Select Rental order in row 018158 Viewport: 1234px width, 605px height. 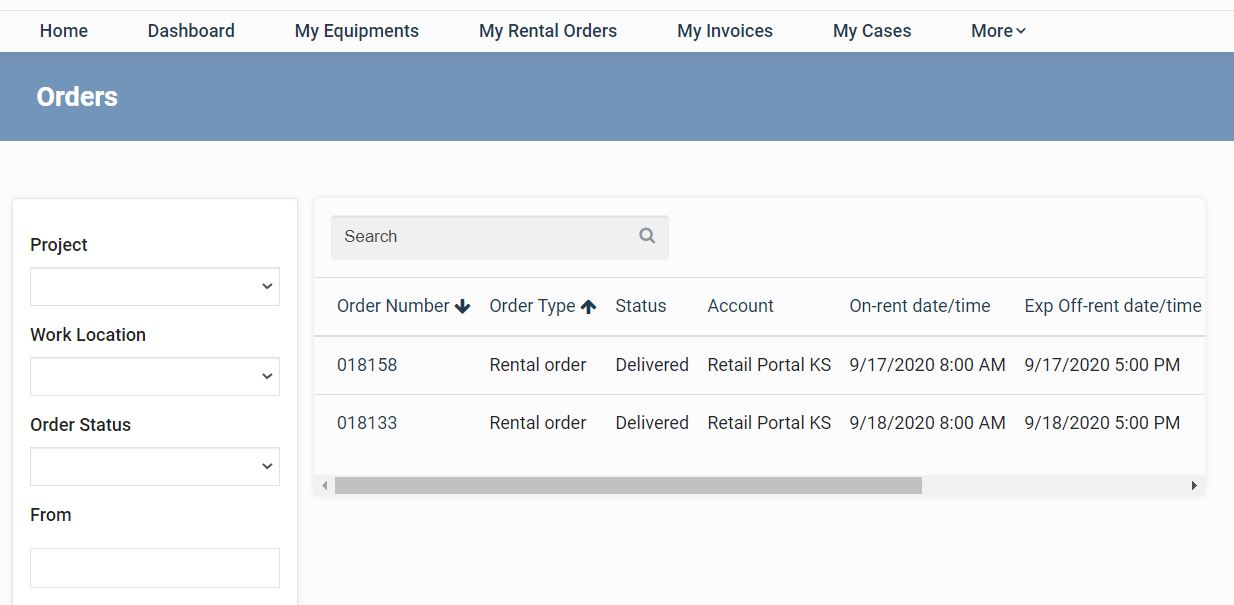tap(538, 365)
